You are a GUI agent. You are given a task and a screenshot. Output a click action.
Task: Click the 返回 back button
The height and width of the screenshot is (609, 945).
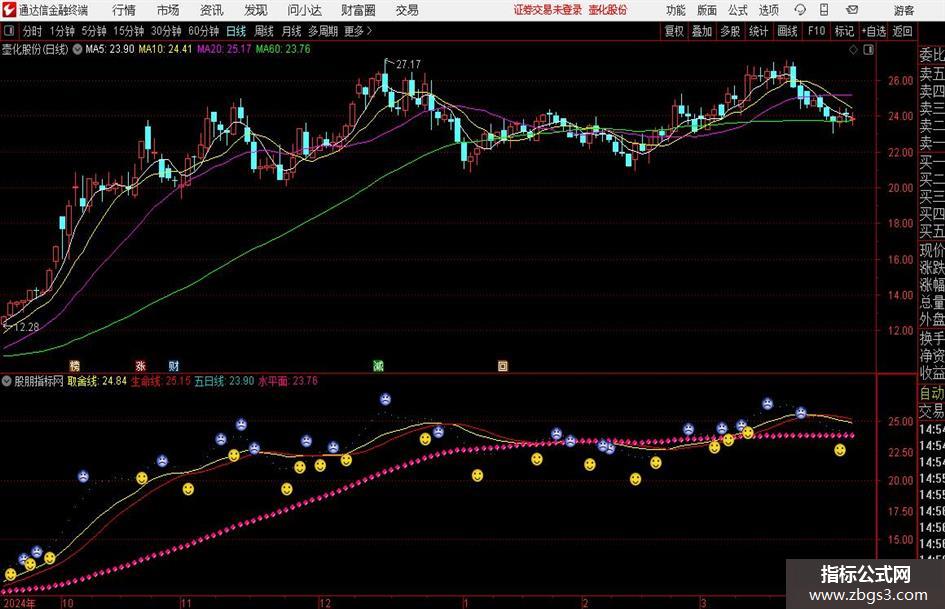click(x=902, y=31)
